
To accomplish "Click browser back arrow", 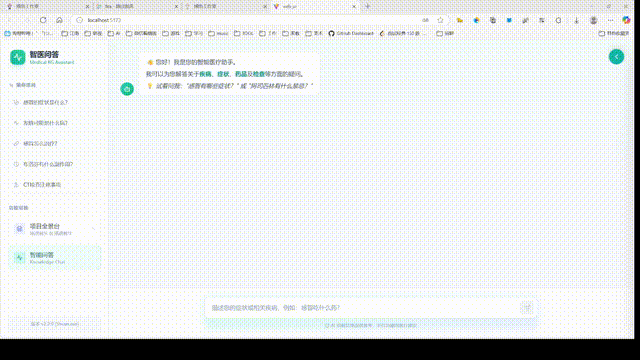I will click(x=10, y=20).
